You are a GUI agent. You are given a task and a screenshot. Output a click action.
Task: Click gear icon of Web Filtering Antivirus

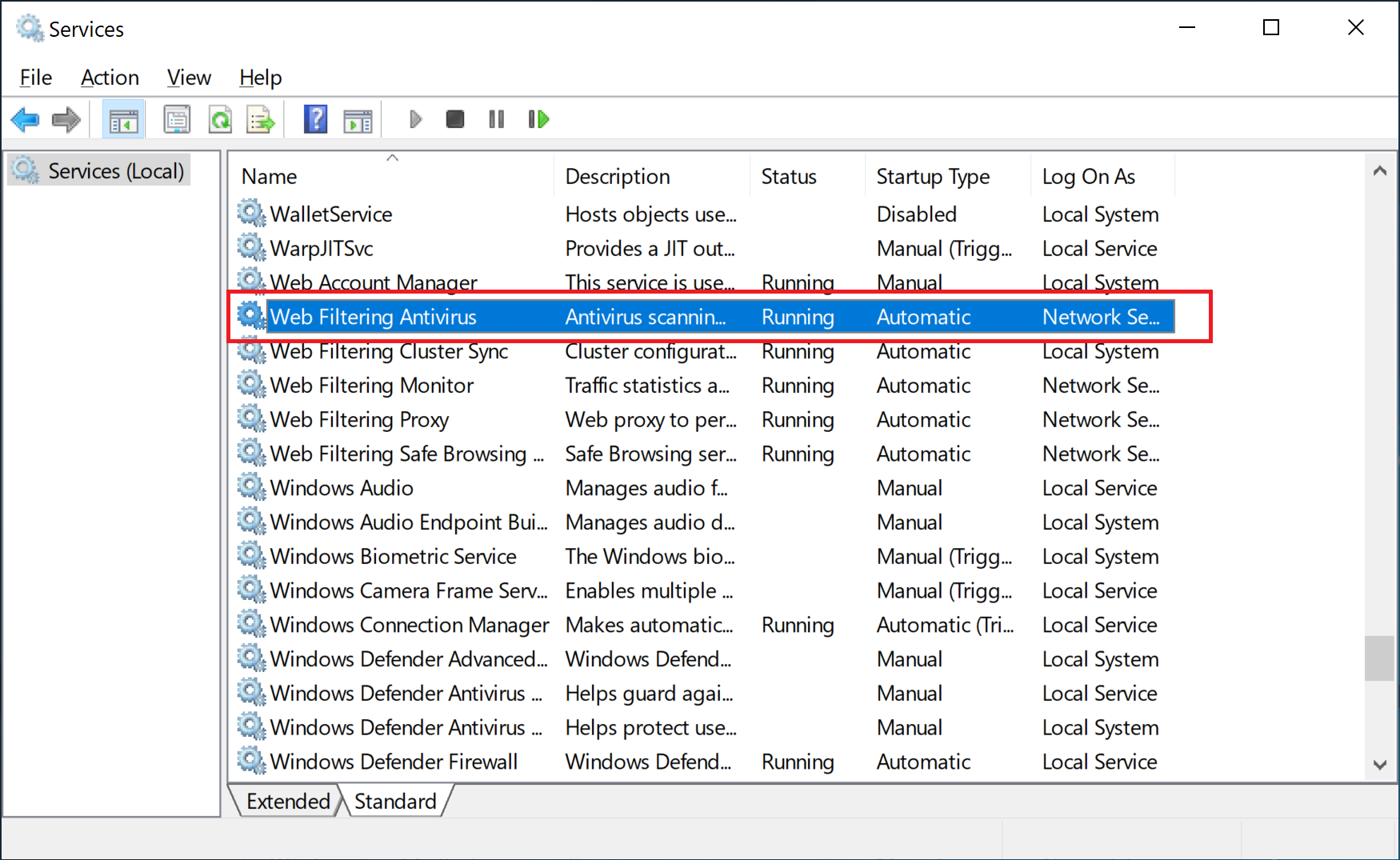coord(251,316)
